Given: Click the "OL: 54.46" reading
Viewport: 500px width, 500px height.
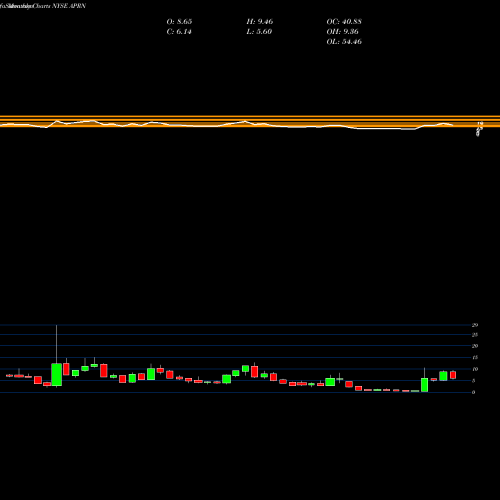Looking at the screenshot, I should point(344,42).
